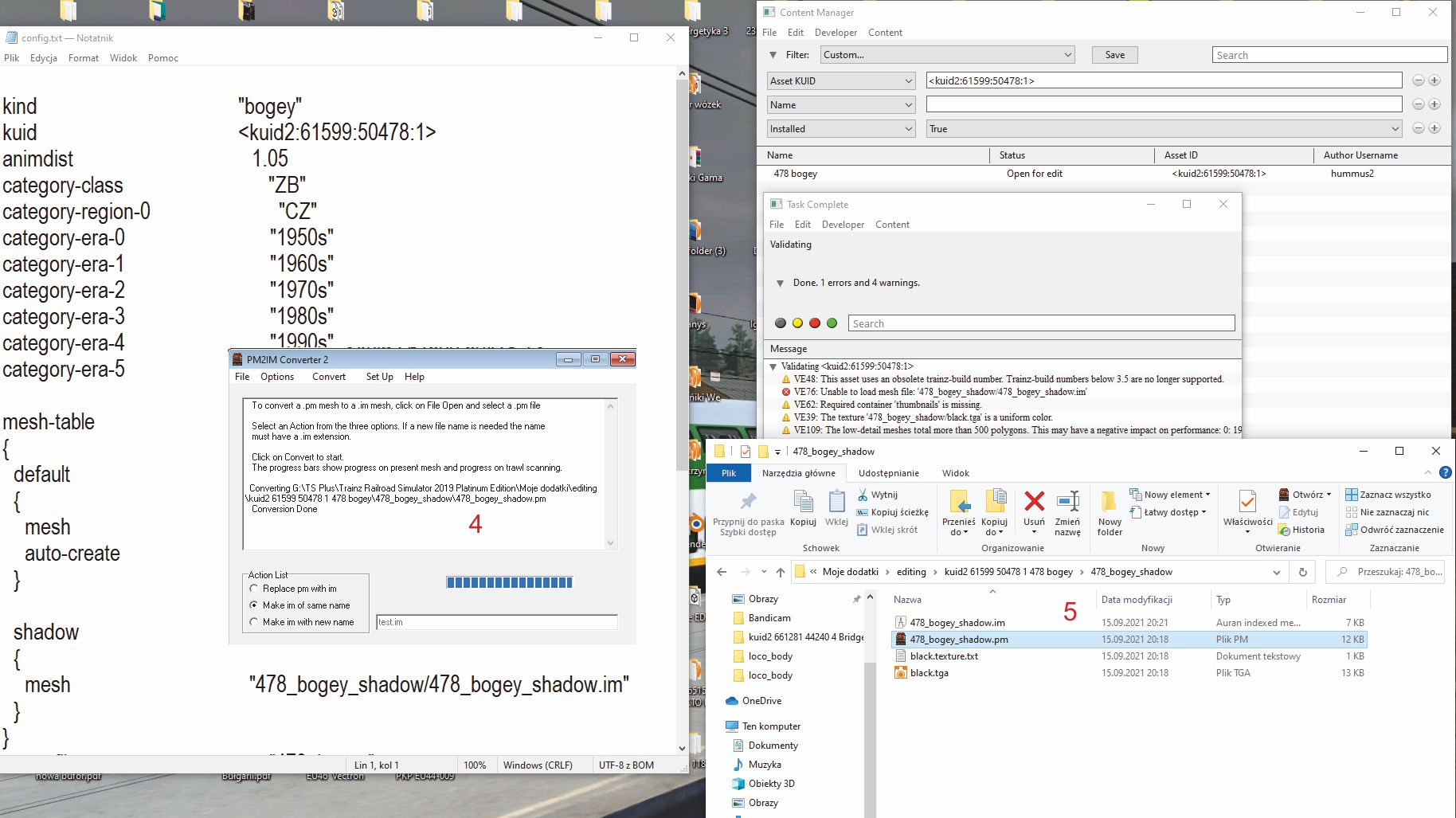This screenshot has width=1456, height=818.
Task: Click the Save button in Content Manager
Action: (1114, 55)
